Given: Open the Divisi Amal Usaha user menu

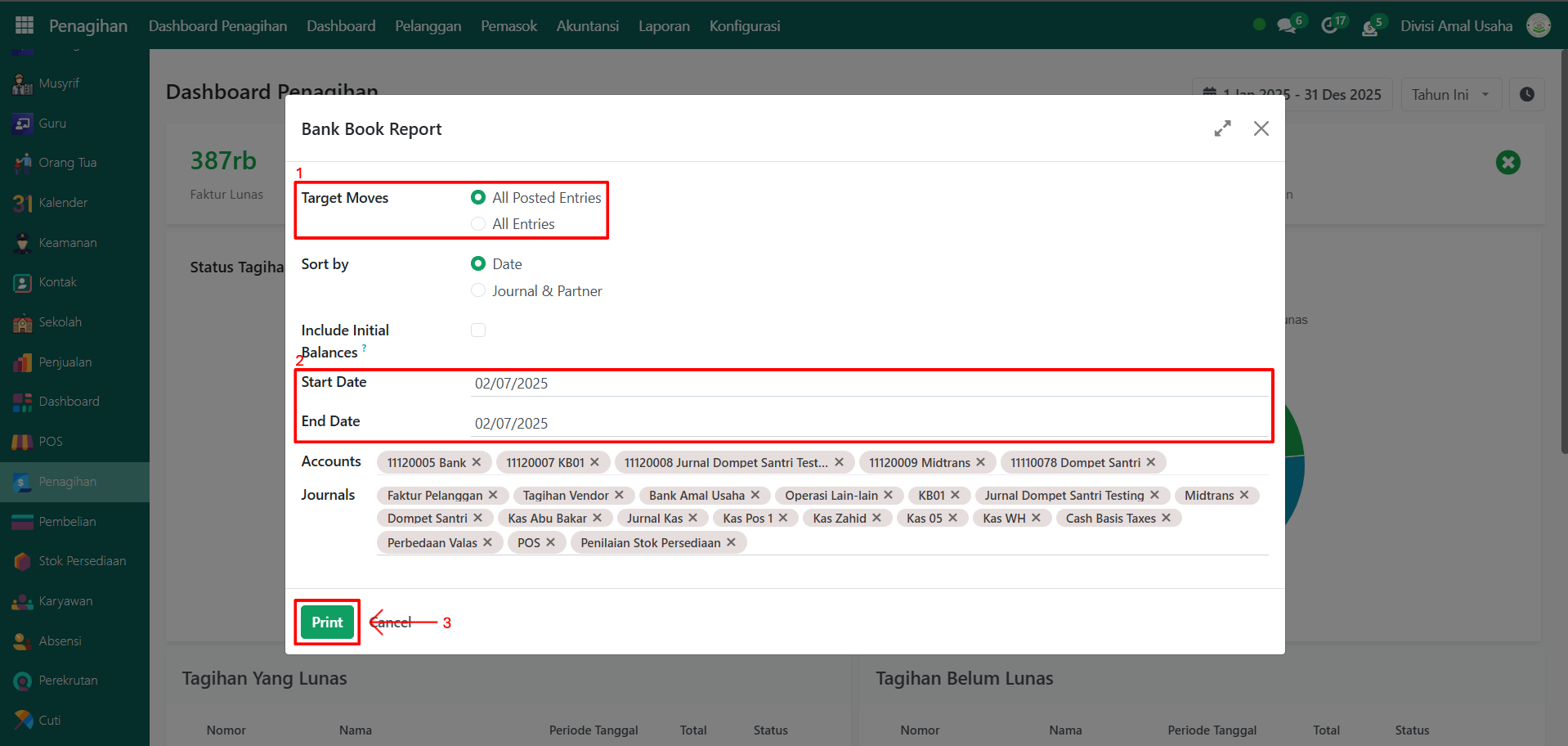Looking at the screenshot, I should coord(1456,26).
